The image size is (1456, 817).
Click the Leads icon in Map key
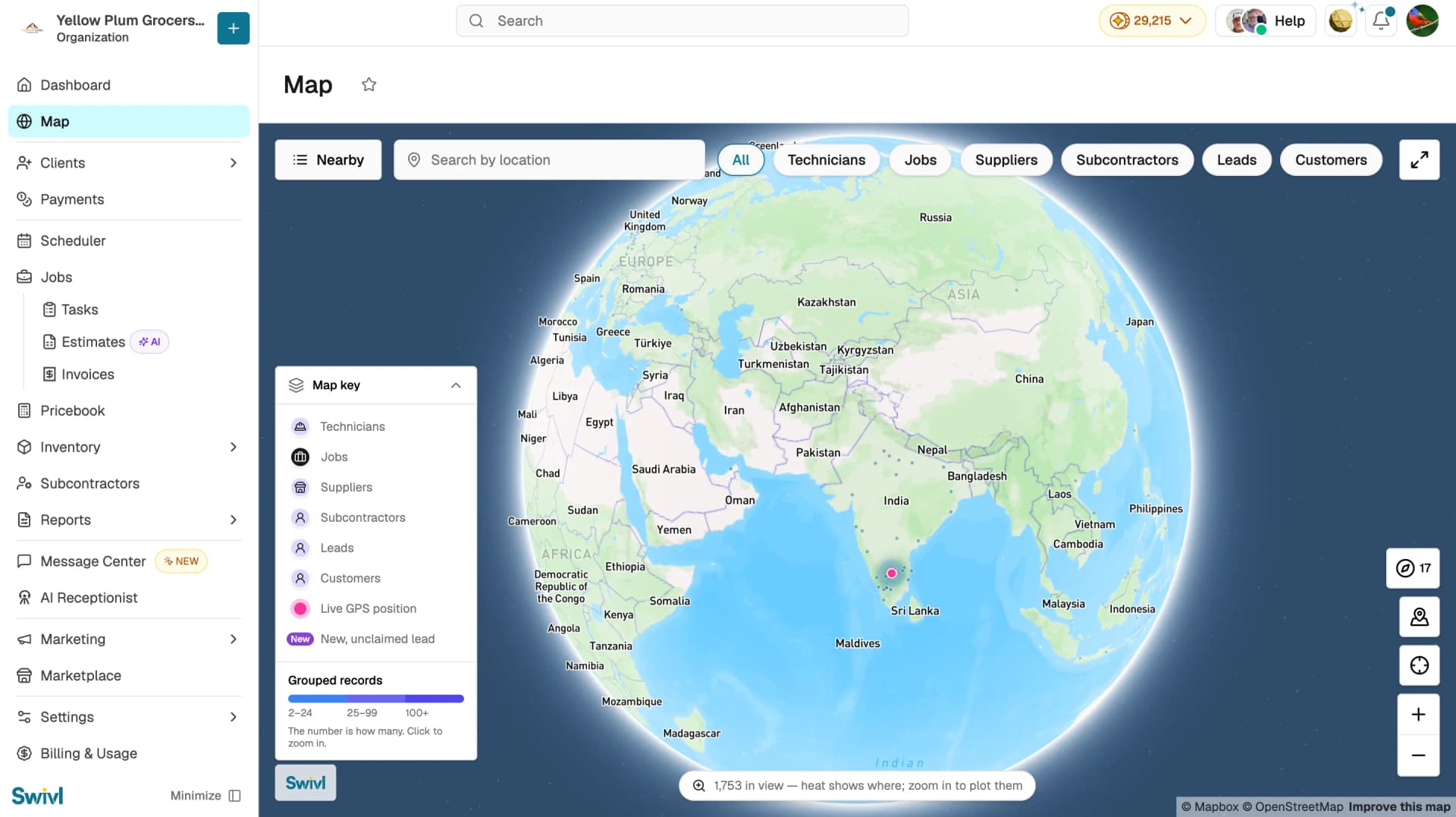[x=300, y=548]
